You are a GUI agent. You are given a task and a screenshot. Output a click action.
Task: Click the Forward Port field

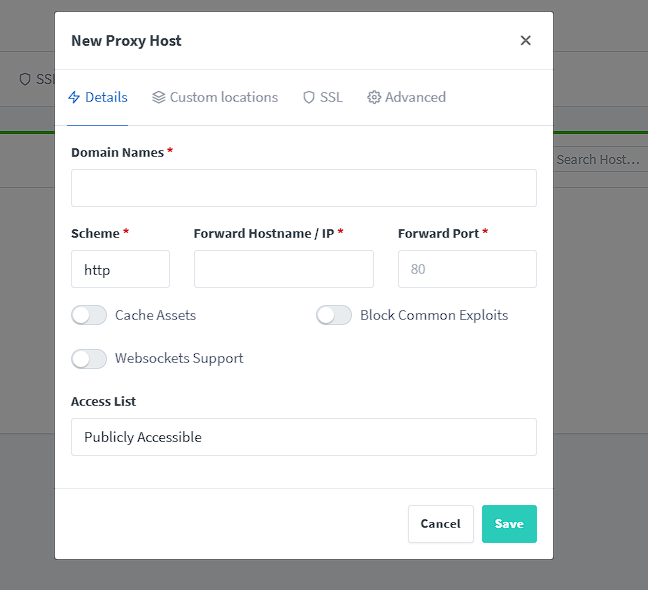(x=467, y=269)
